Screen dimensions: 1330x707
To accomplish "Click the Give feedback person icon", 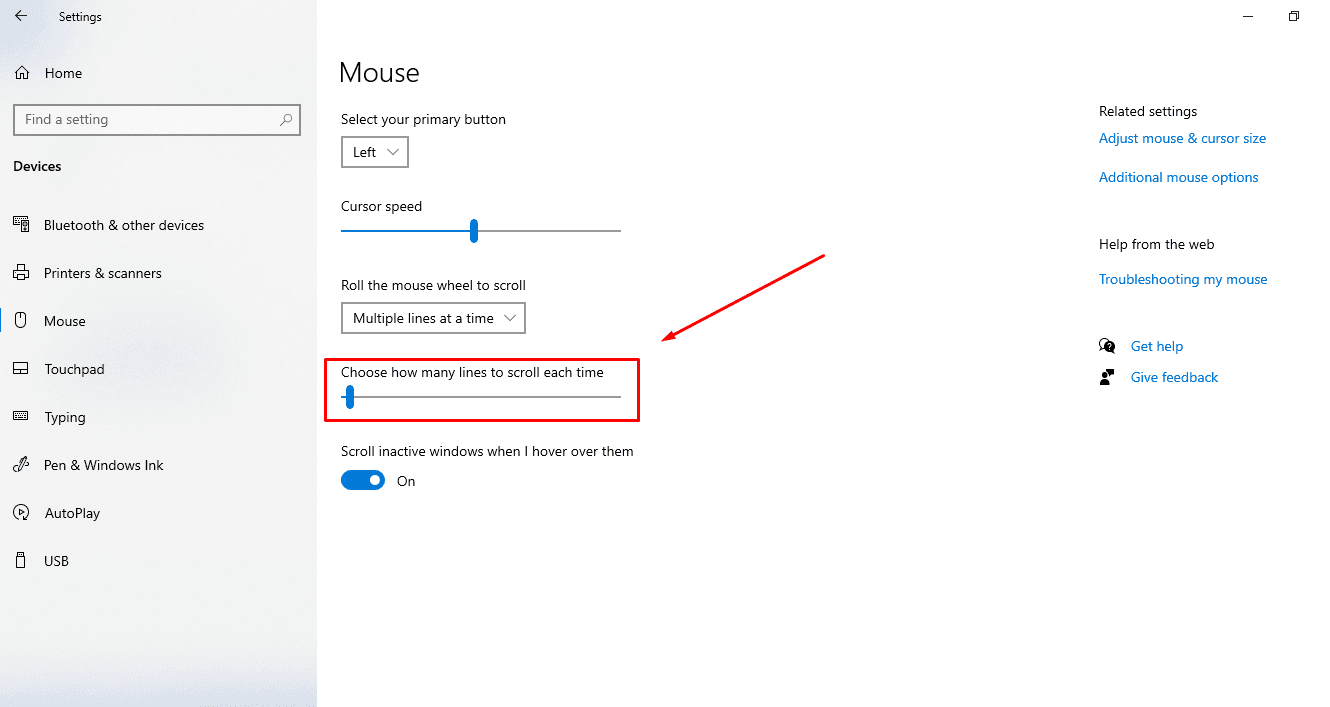I will point(1107,376).
